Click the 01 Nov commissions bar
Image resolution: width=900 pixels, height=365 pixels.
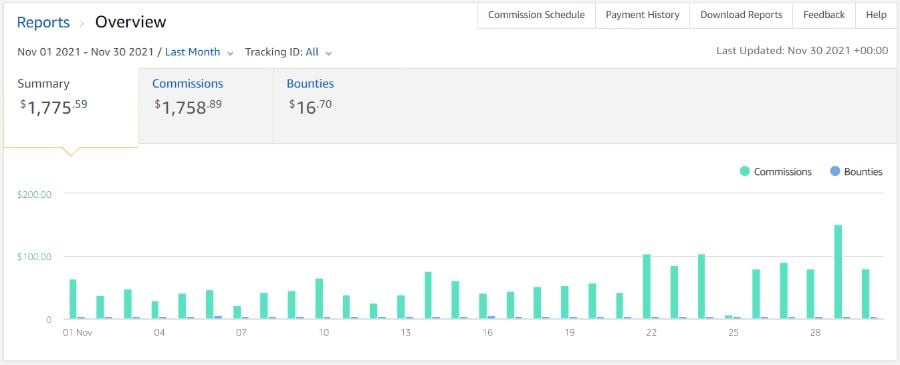tap(72, 299)
